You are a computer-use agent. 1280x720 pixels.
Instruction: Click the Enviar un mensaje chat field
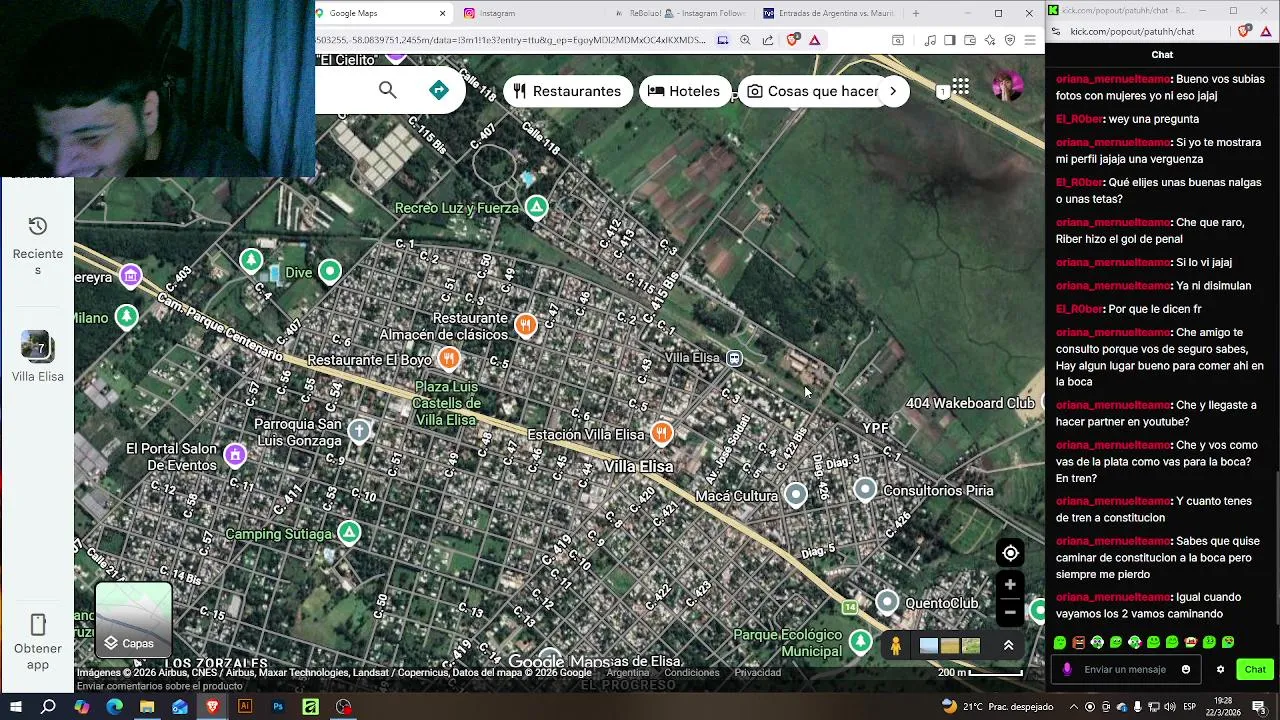(x=1125, y=669)
